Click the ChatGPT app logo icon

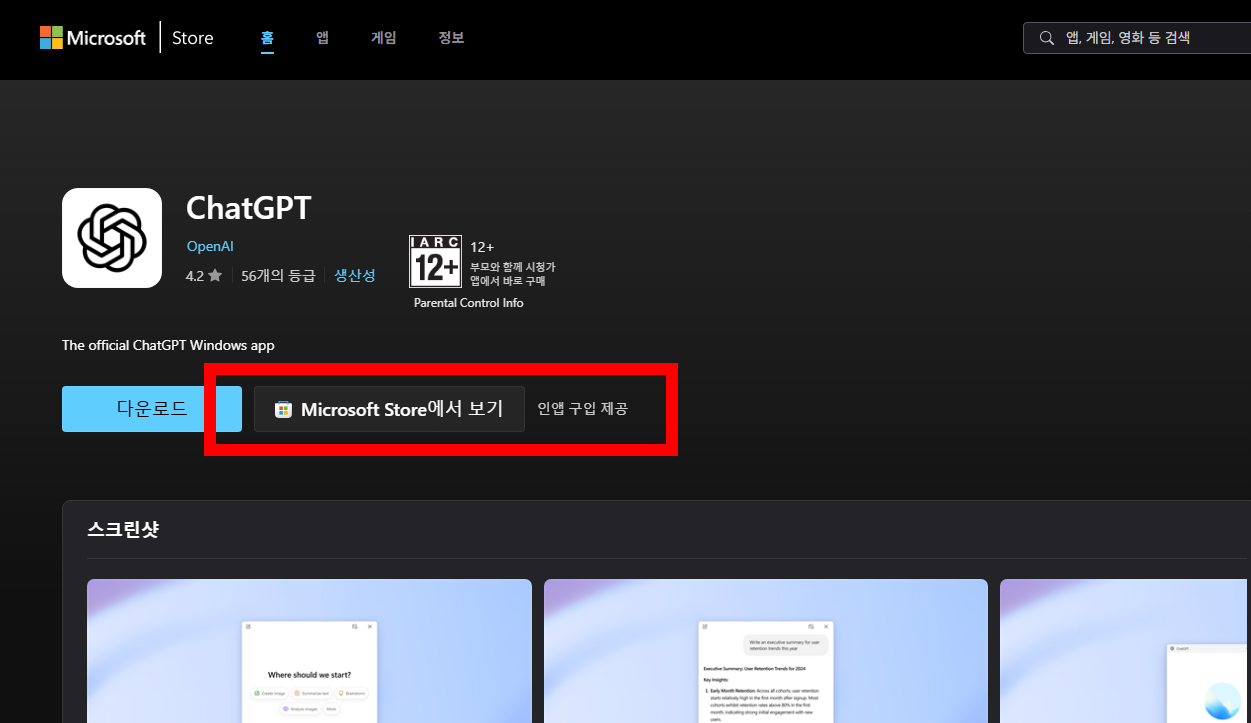(112, 238)
